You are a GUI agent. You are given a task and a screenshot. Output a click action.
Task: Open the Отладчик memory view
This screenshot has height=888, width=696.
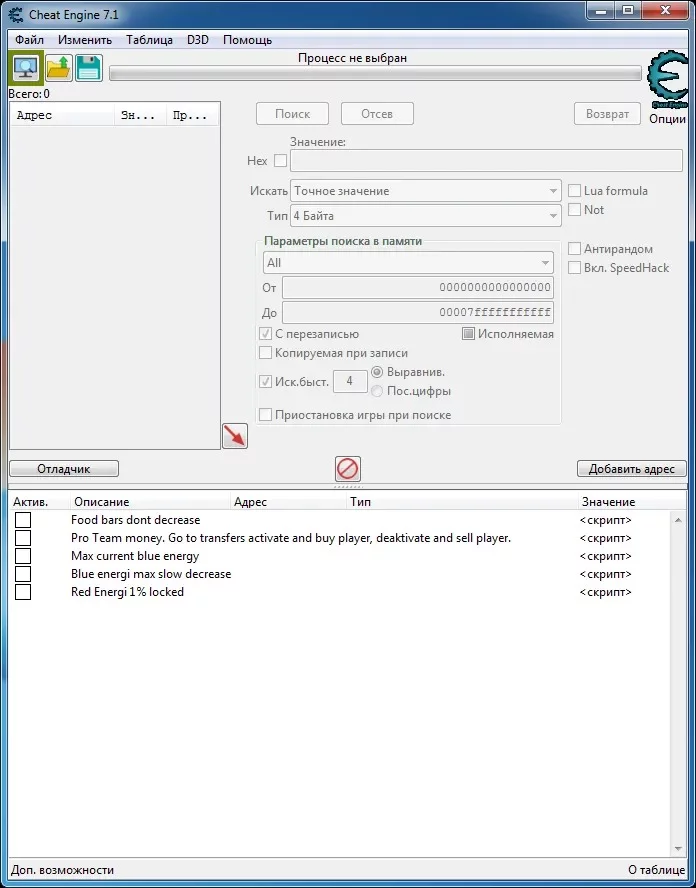pos(64,469)
